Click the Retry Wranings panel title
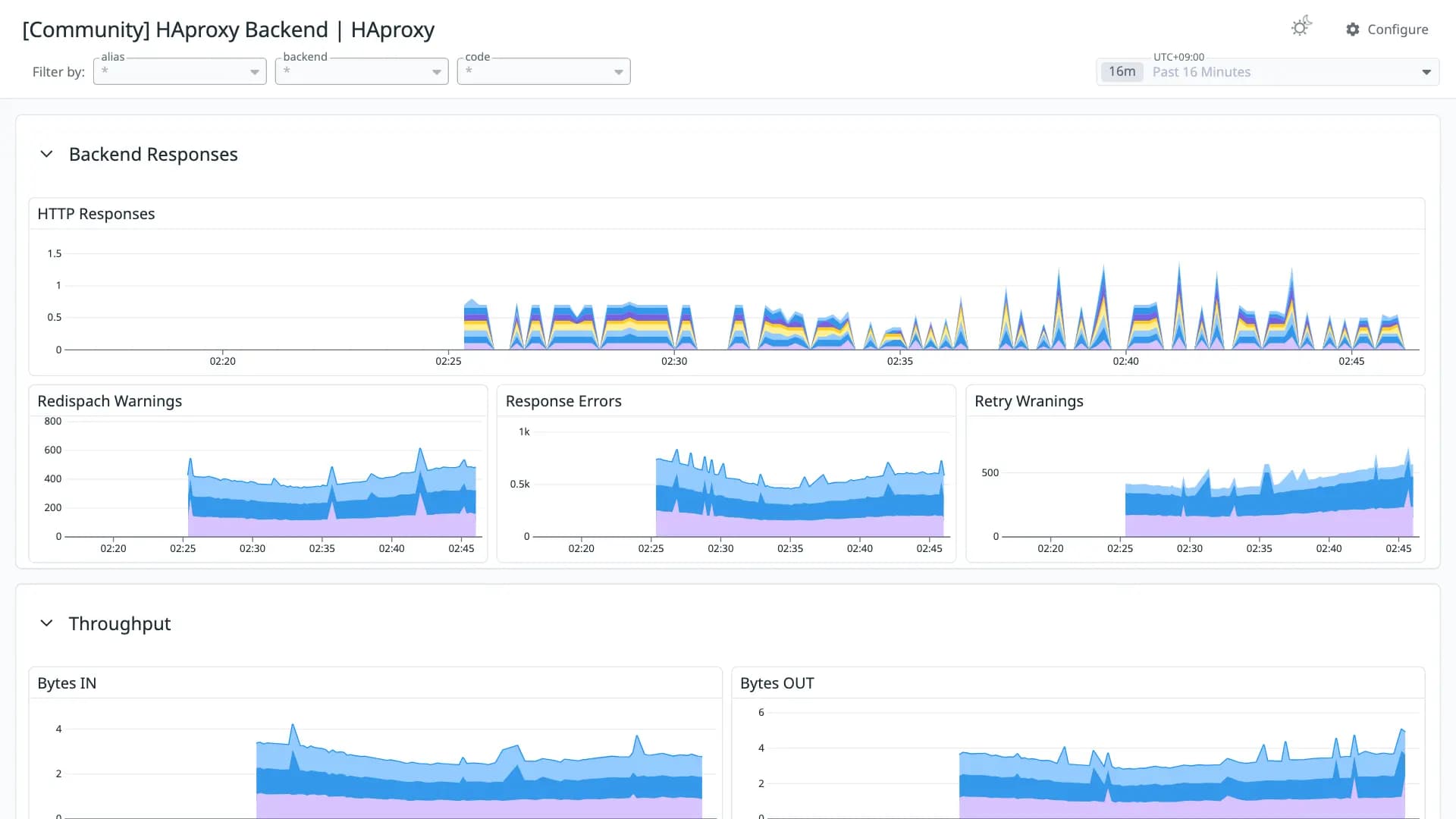This screenshot has height=819, width=1456. (x=1029, y=401)
